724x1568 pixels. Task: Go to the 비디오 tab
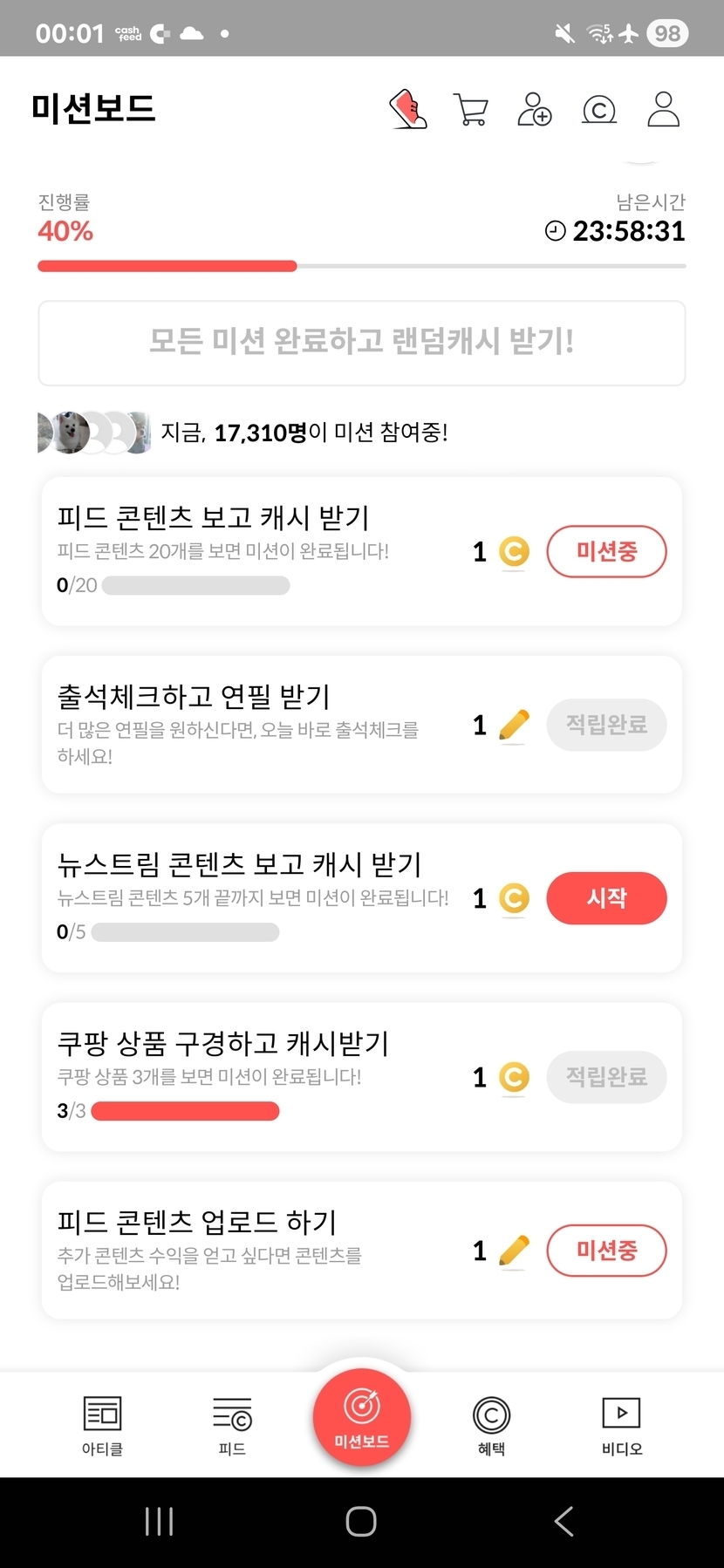621,1425
